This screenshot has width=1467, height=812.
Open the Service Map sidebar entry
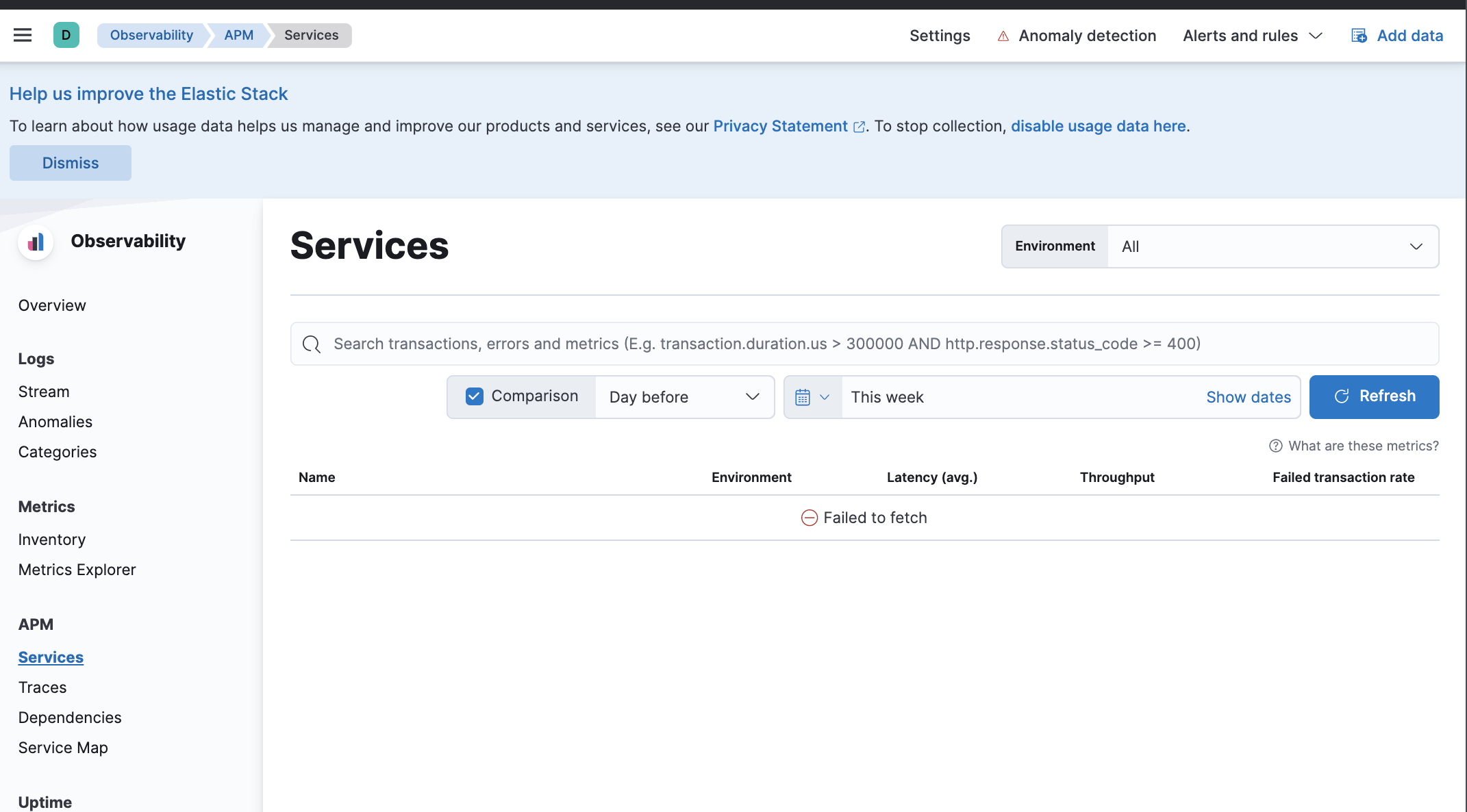coord(63,748)
